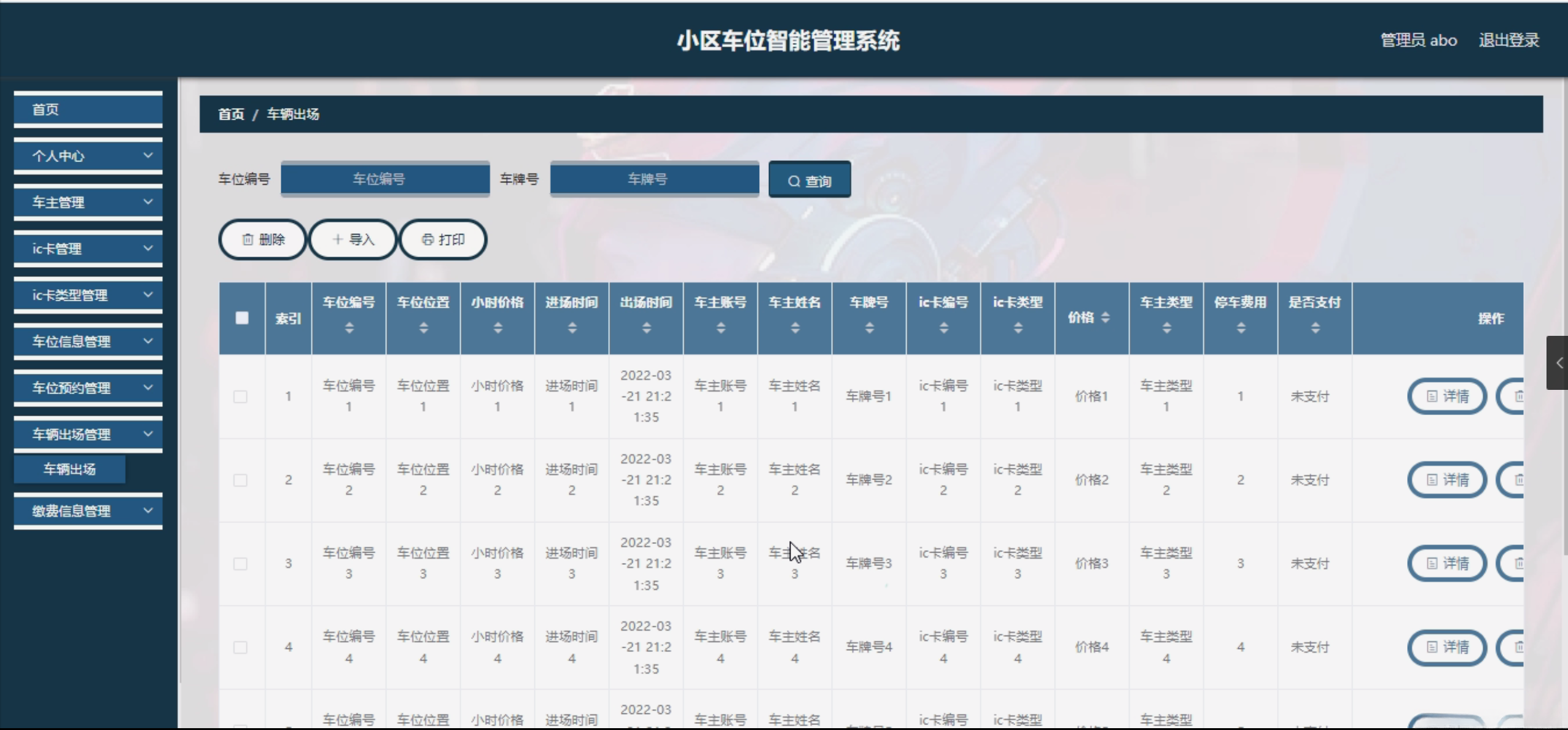Sort by 价格 column arrows
Image resolution: width=1568 pixels, height=730 pixels.
tap(1106, 317)
